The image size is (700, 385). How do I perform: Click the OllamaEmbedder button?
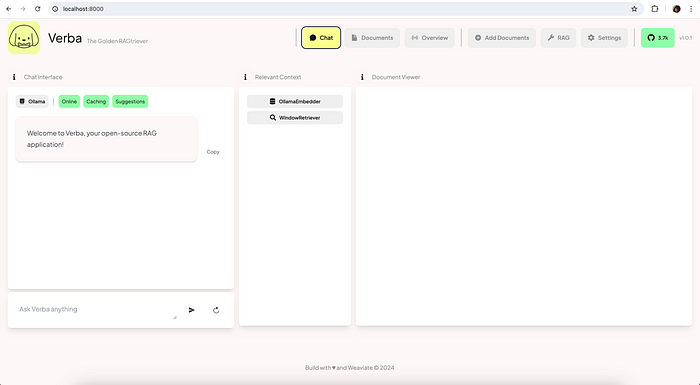[x=295, y=101]
